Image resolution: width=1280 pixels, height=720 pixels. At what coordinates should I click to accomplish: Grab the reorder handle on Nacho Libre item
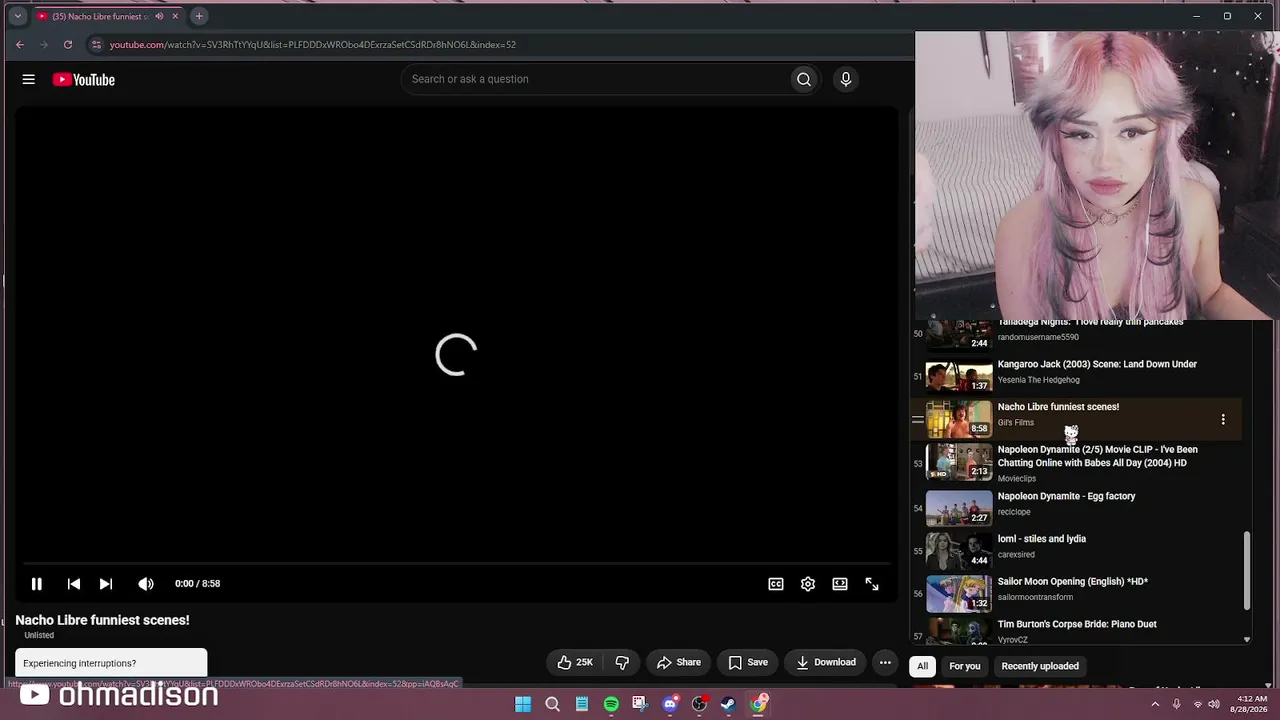pyautogui.click(x=917, y=420)
